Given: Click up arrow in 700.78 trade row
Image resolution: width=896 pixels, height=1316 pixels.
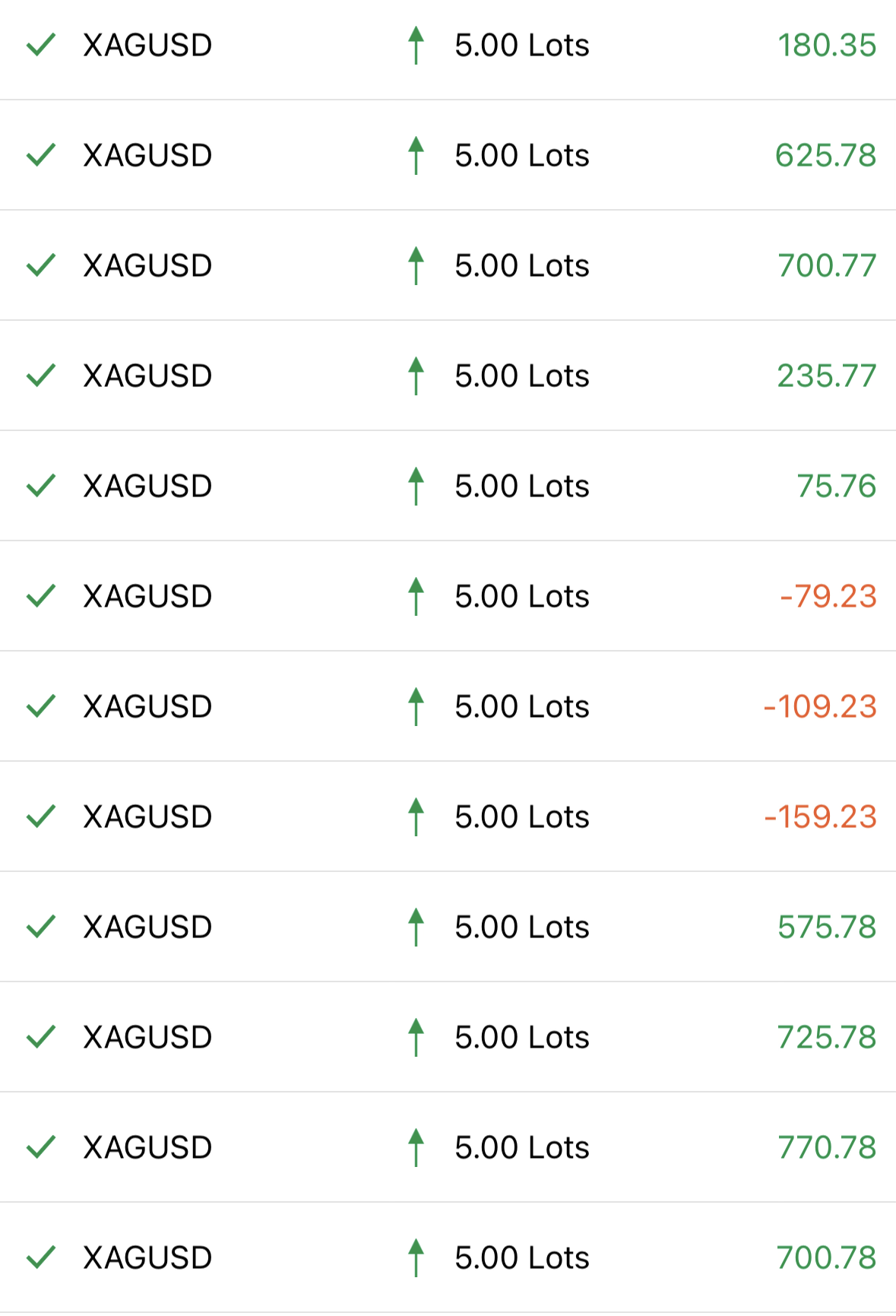Looking at the screenshot, I should coord(416,1258).
